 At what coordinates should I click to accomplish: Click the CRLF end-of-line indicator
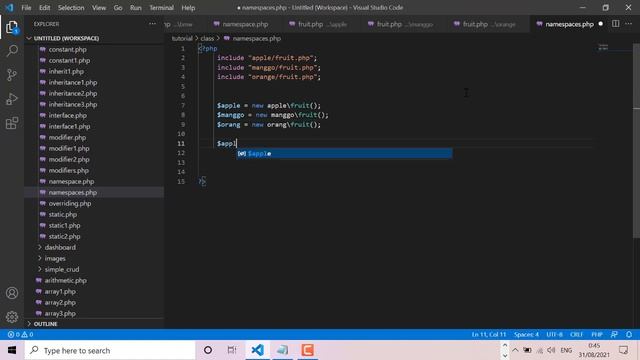(576, 334)
